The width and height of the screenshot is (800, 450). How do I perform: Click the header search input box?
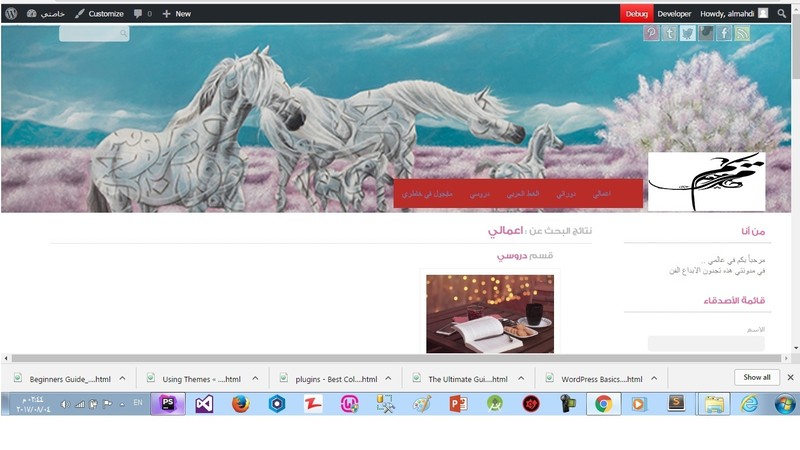point(94,34)
